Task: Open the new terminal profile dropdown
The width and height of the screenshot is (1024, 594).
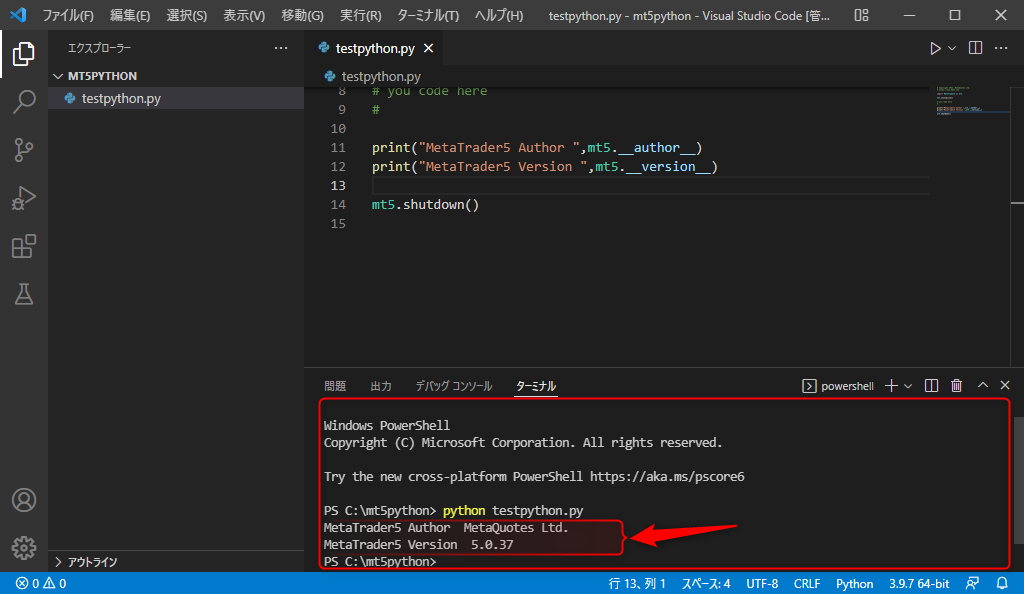Action: 908,386
